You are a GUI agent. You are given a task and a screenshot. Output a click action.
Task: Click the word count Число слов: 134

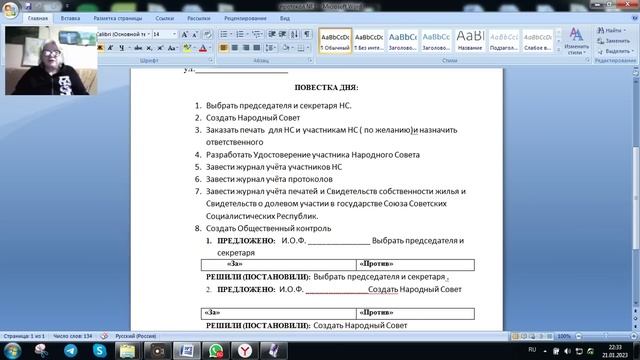click(73, 336)
